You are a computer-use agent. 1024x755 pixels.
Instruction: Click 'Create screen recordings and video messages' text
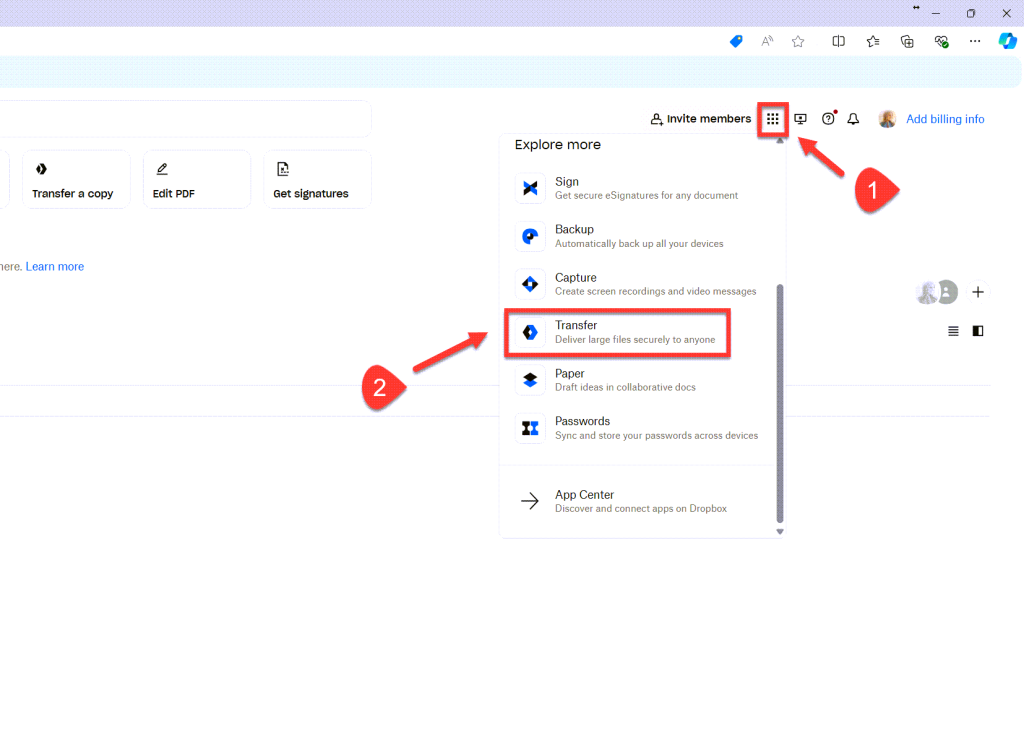656,291
